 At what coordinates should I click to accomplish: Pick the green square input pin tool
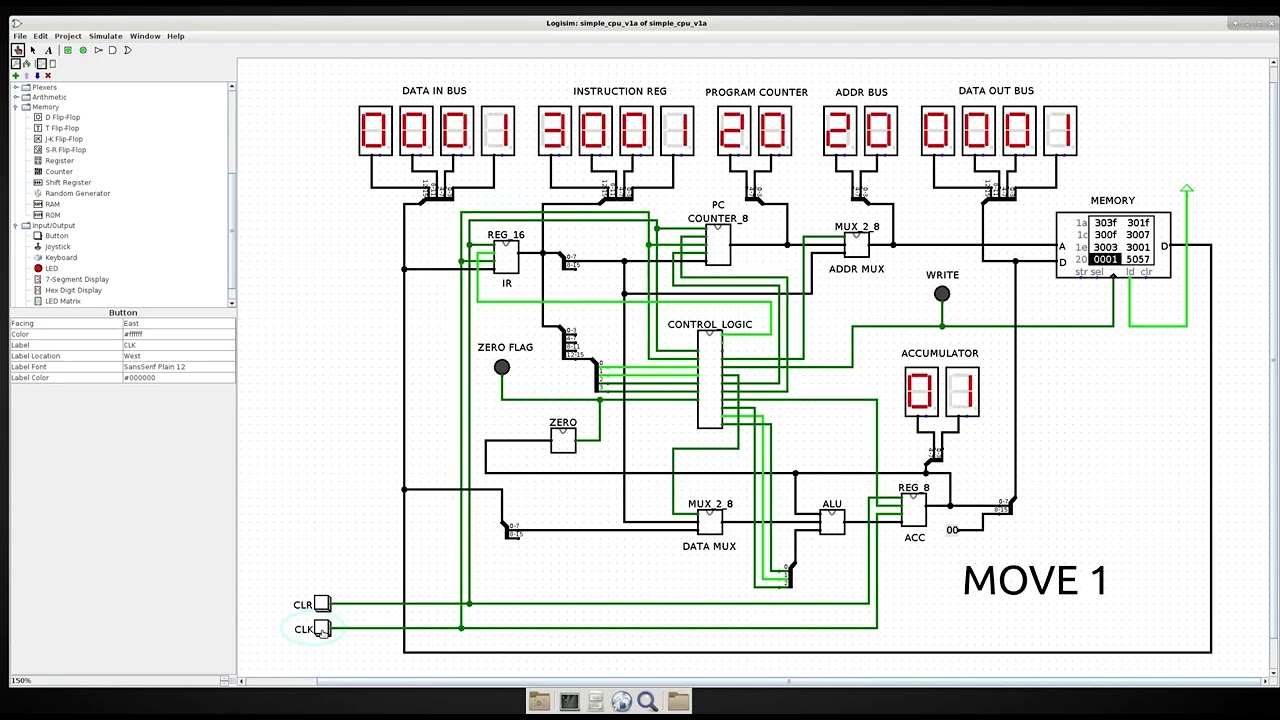68,50
